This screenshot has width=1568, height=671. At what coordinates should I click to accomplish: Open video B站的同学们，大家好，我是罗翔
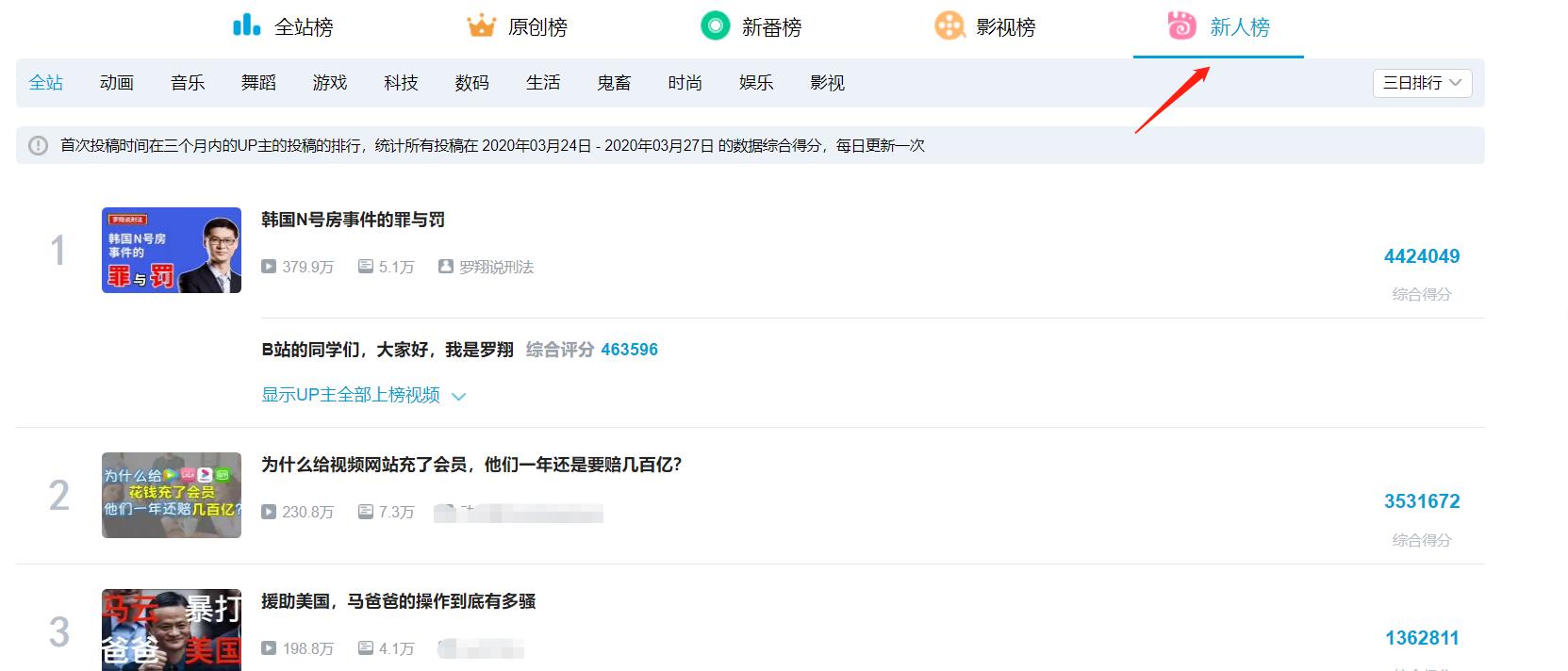click(388, 350)
